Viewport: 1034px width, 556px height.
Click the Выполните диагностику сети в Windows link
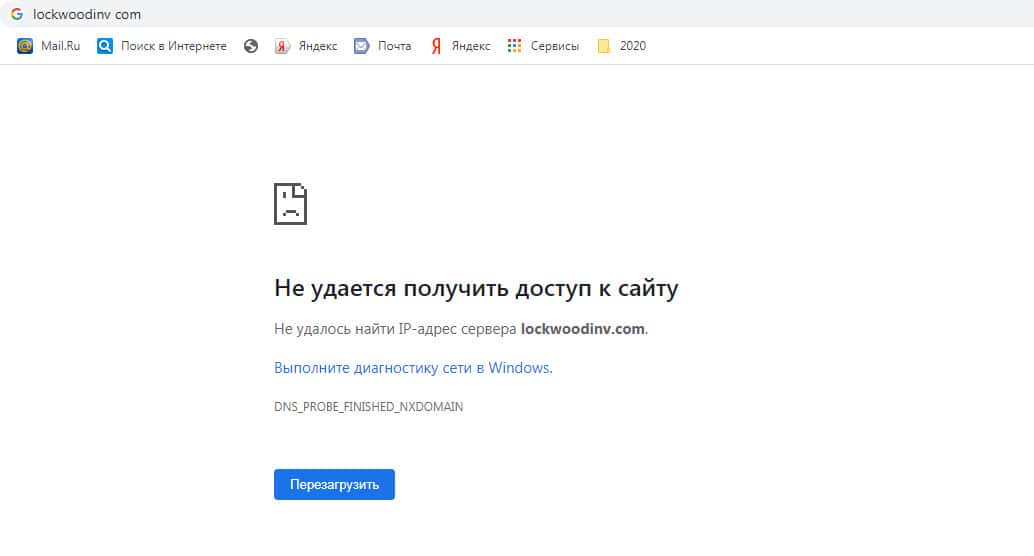coord(412,368)
